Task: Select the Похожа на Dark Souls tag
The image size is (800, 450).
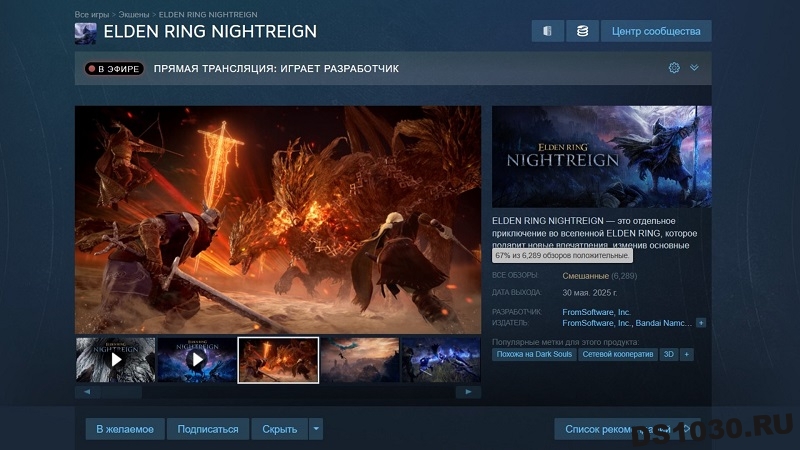Action: point(534,354)
